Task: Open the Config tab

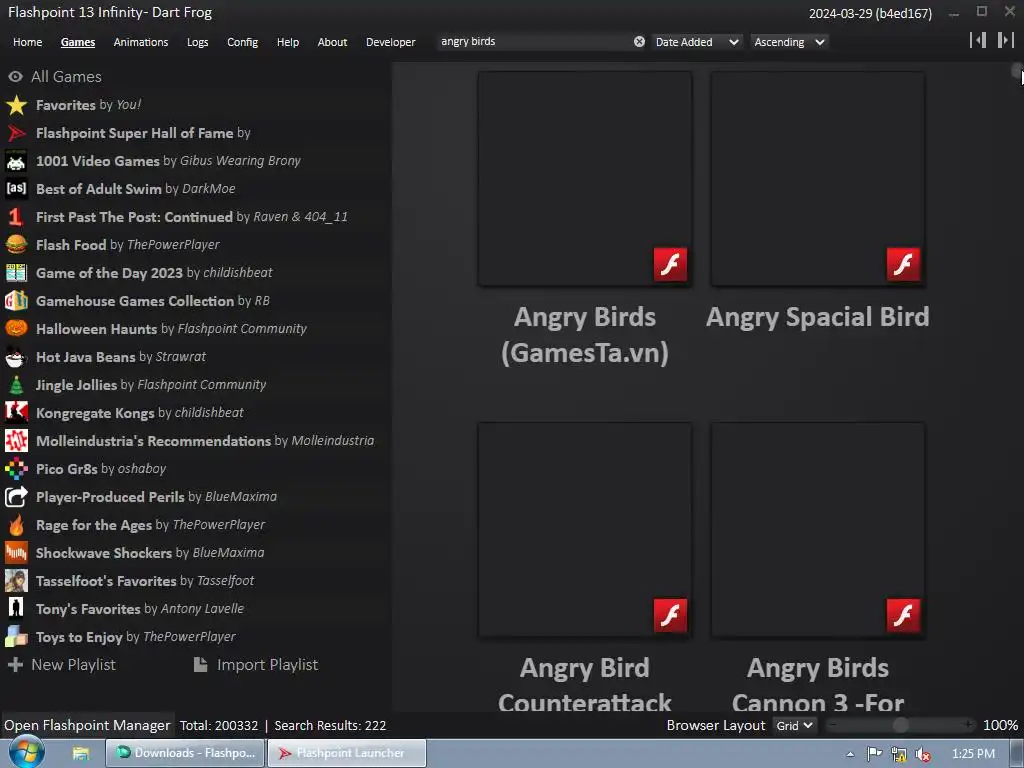Action: (x=242, y=42)
